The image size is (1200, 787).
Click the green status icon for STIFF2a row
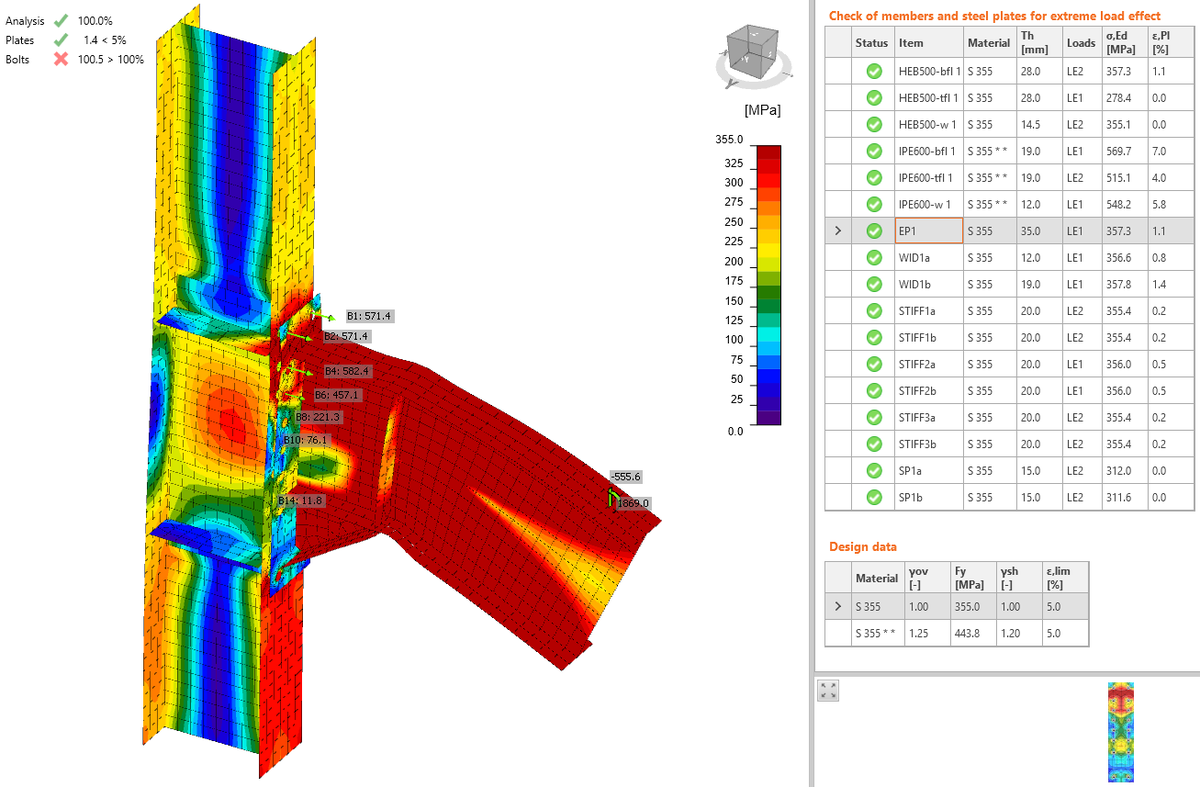[x=873, y=364]
